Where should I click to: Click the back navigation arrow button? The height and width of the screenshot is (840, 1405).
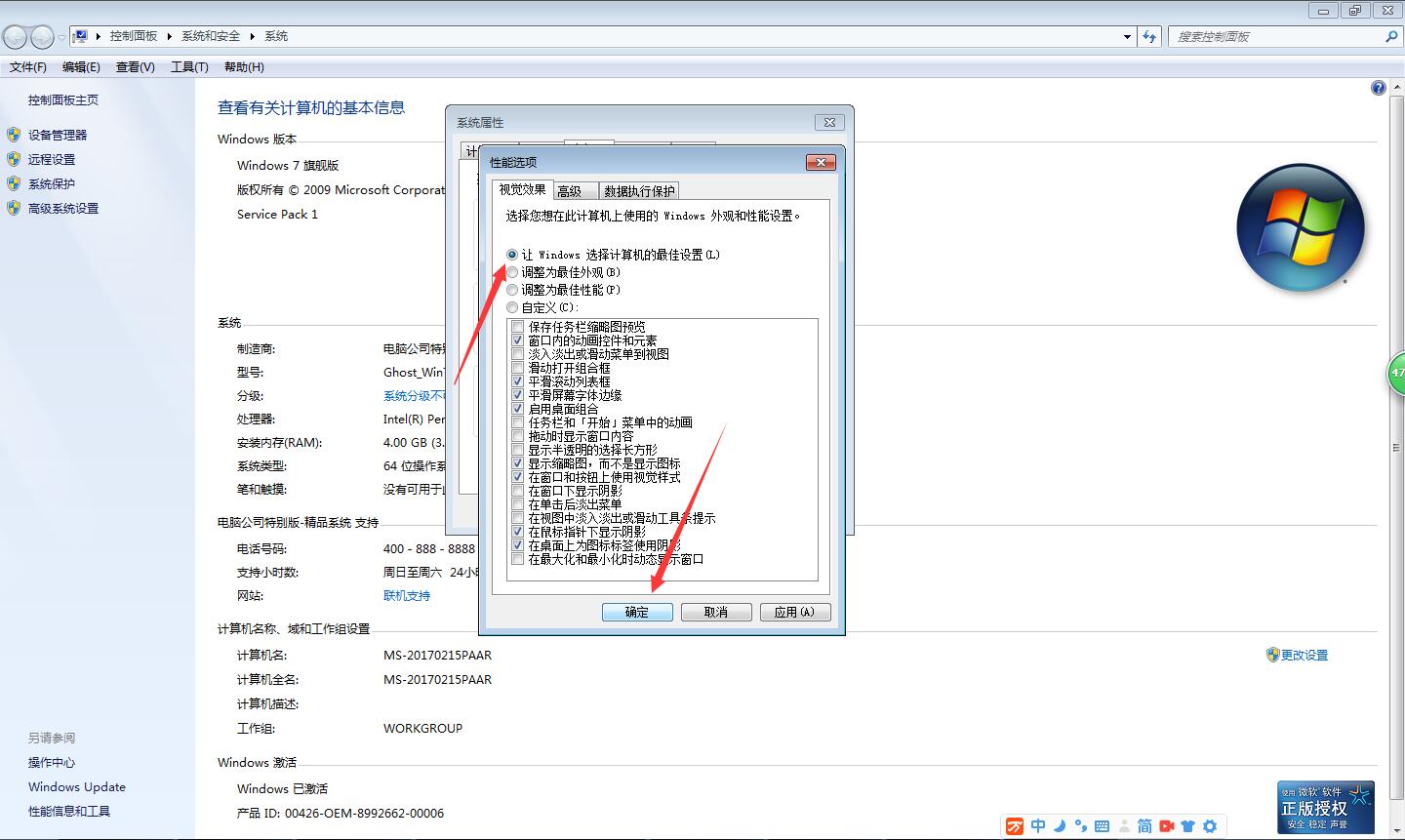click(x=16, y=37)
